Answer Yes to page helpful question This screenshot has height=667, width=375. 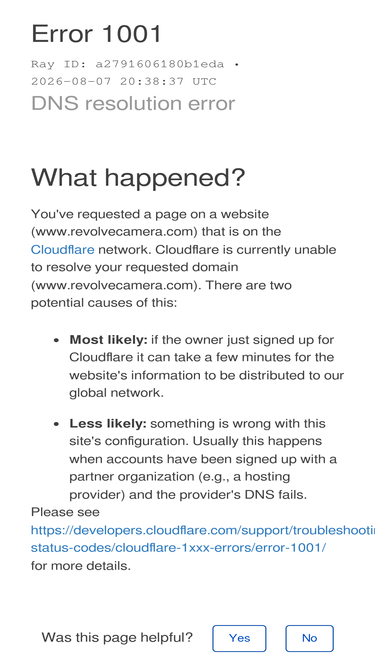point(239,638)
